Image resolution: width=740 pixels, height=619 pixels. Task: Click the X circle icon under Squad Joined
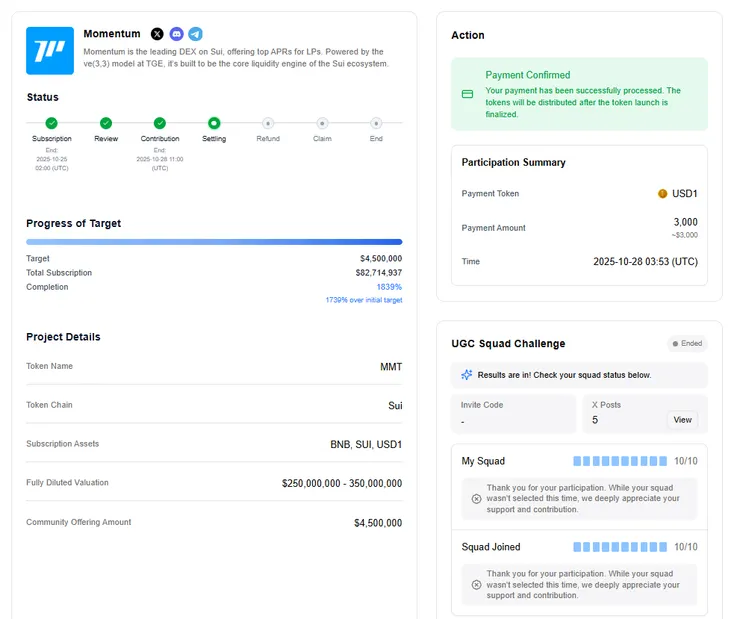click(477, 585)
